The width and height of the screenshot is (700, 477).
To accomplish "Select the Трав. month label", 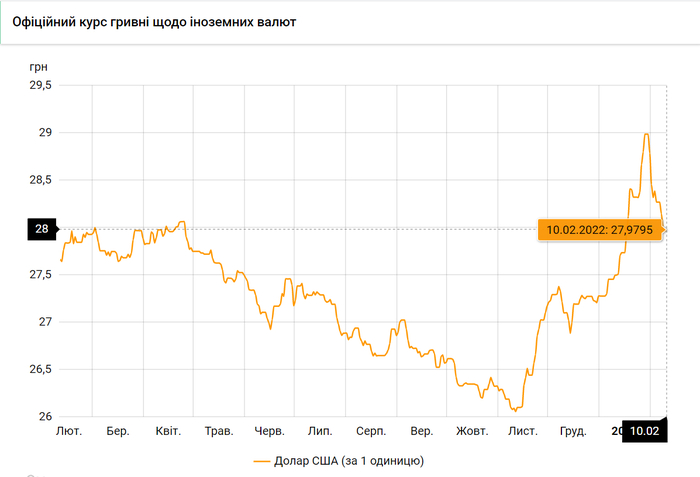I will (218, 431).
